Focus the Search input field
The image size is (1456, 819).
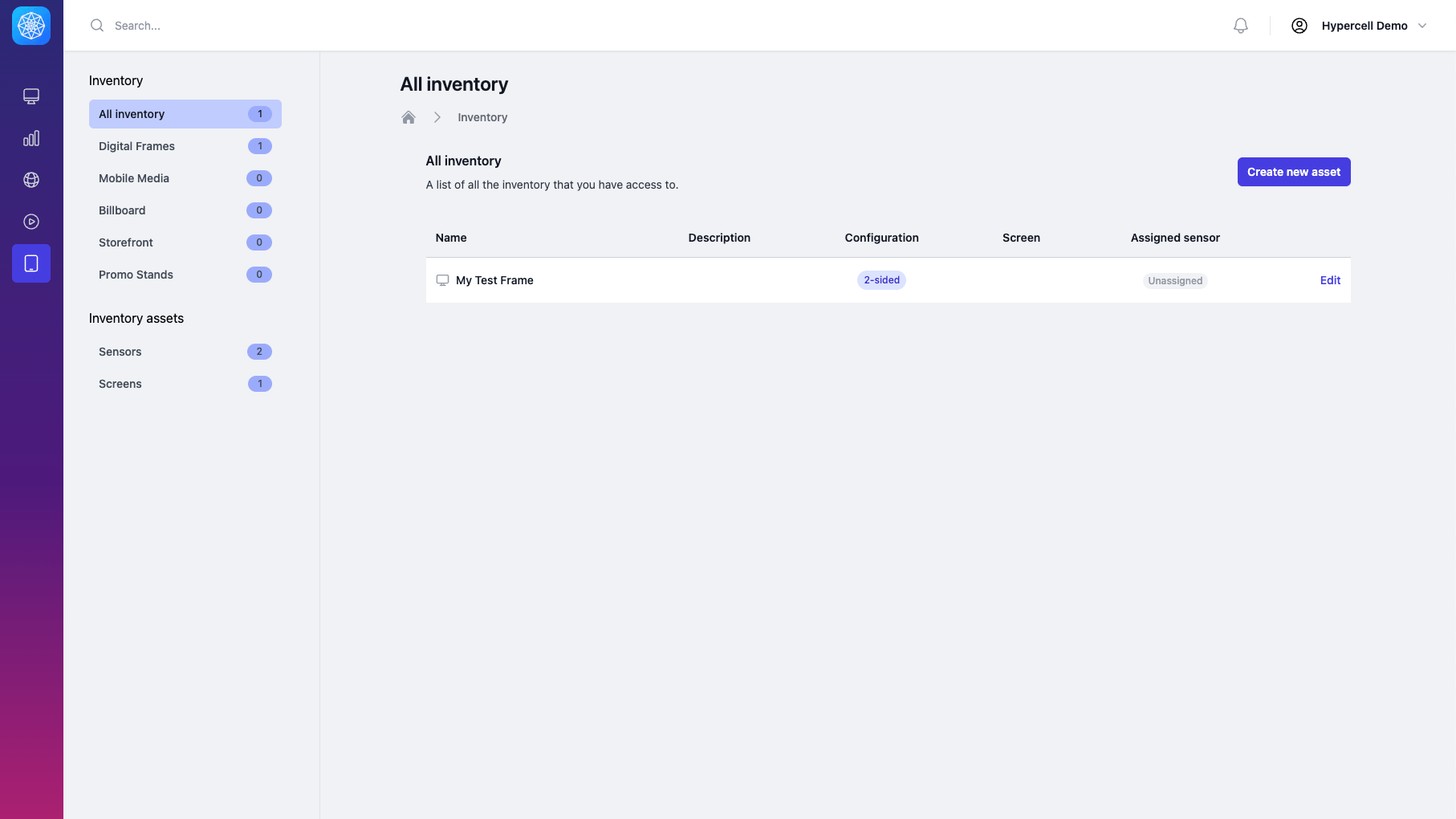(x=321, y=26)
